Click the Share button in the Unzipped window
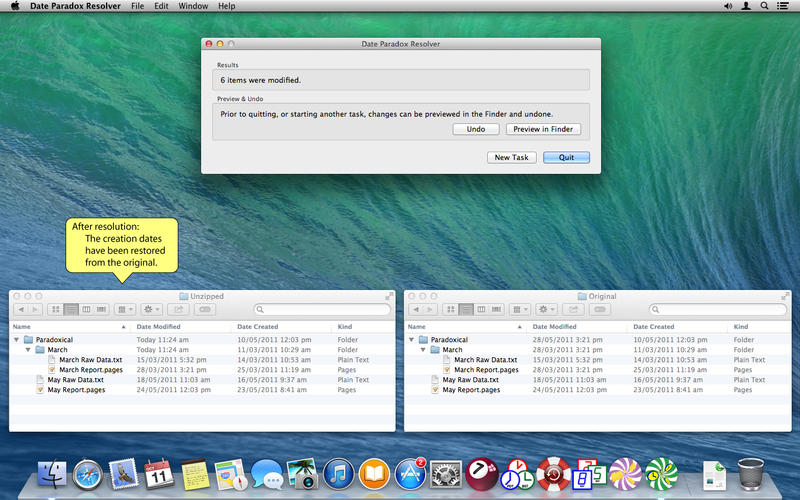 point(179,309)
